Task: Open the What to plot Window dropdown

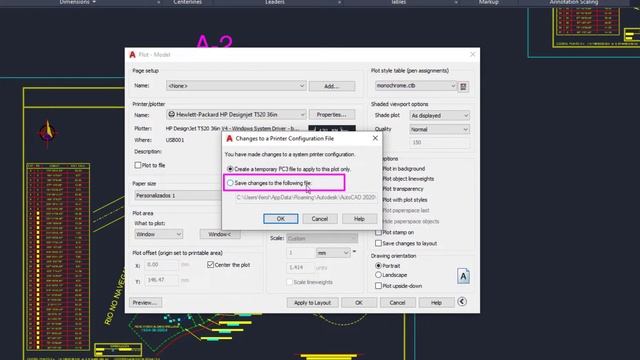Action: coord(159,234)
